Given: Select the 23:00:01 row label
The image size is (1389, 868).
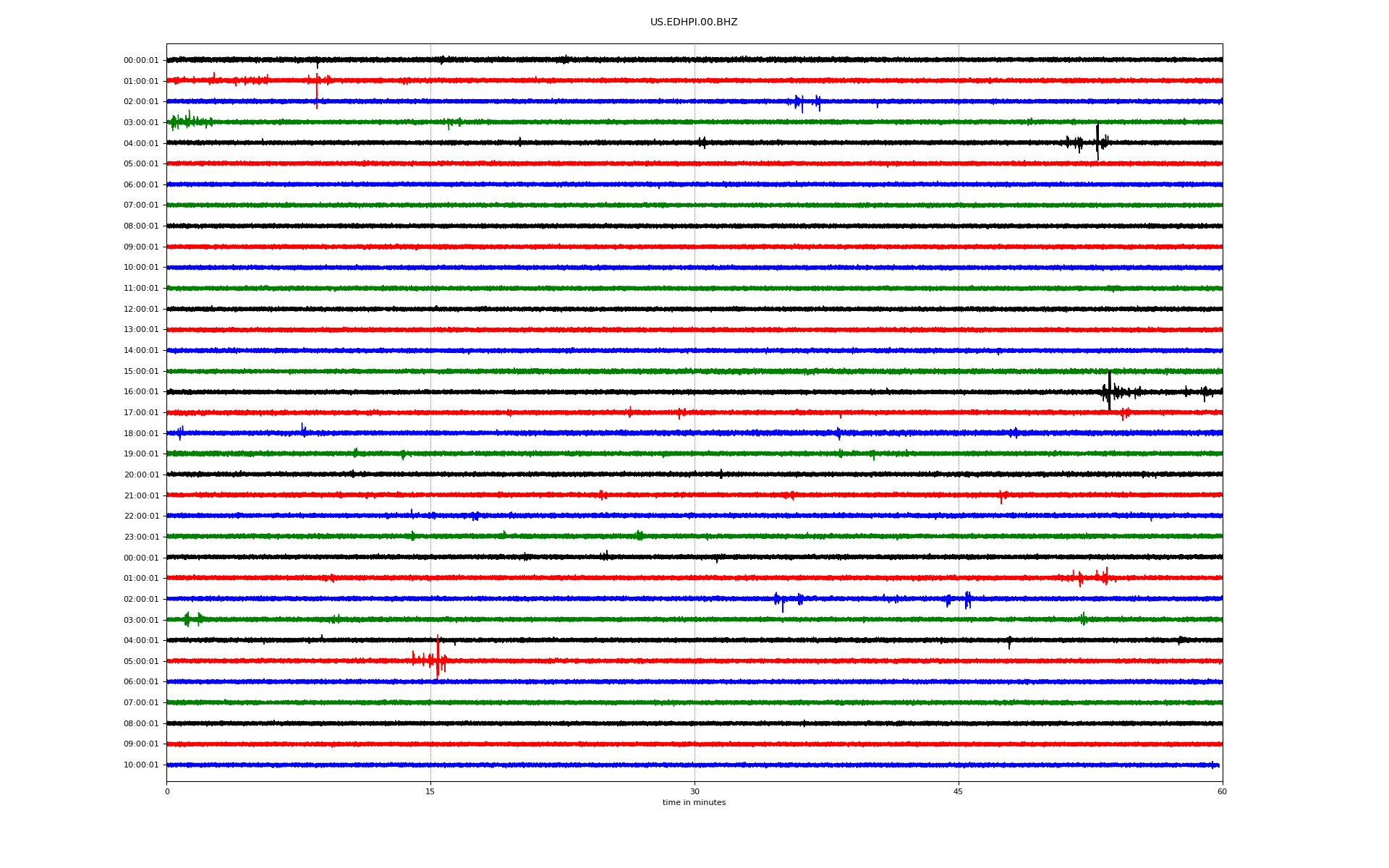Looking at the screenshot, I should click(141, 537).
